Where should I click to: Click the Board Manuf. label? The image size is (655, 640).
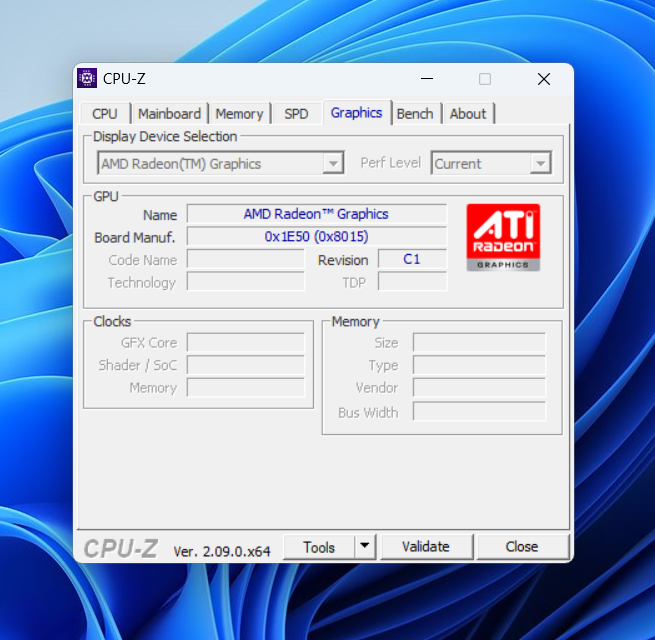[x=135, y=237]
